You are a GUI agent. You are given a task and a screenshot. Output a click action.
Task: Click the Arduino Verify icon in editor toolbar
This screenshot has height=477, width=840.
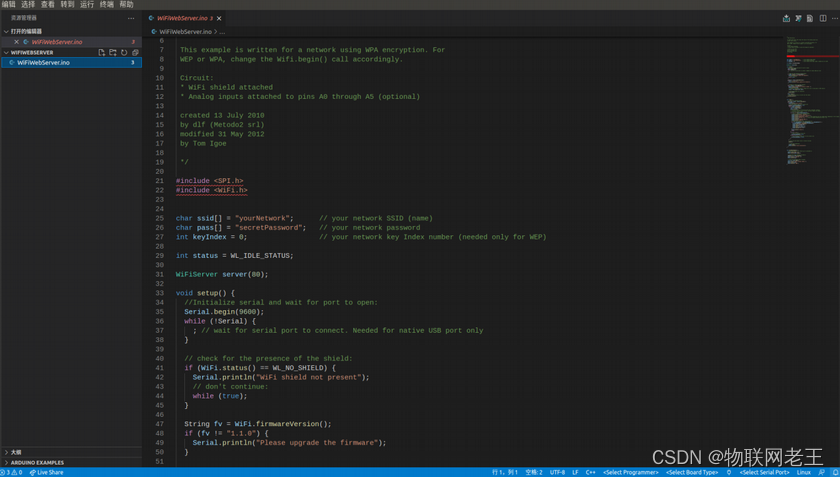tap(798, 18)
